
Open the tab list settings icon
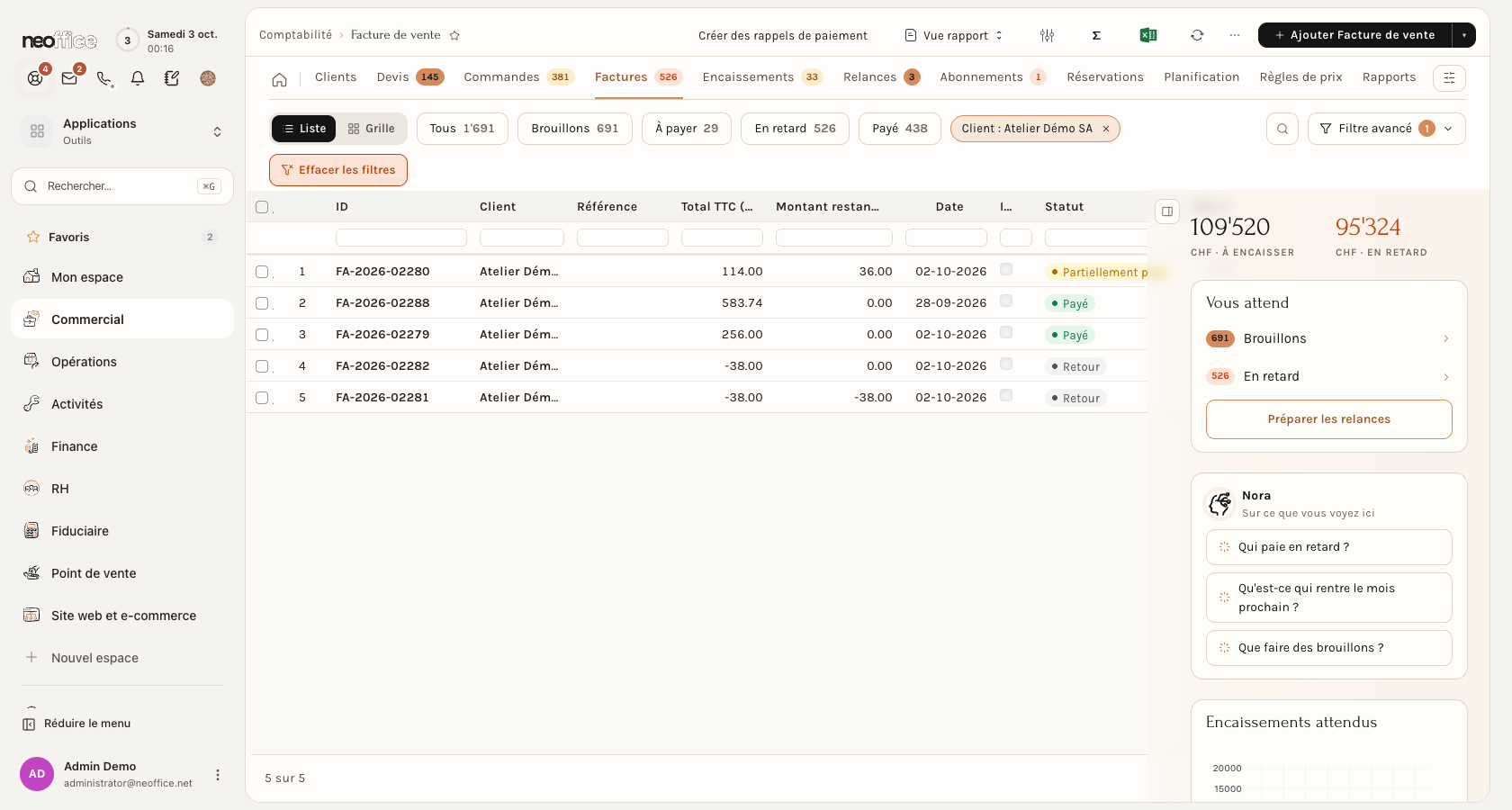(x=1449, y=78)
